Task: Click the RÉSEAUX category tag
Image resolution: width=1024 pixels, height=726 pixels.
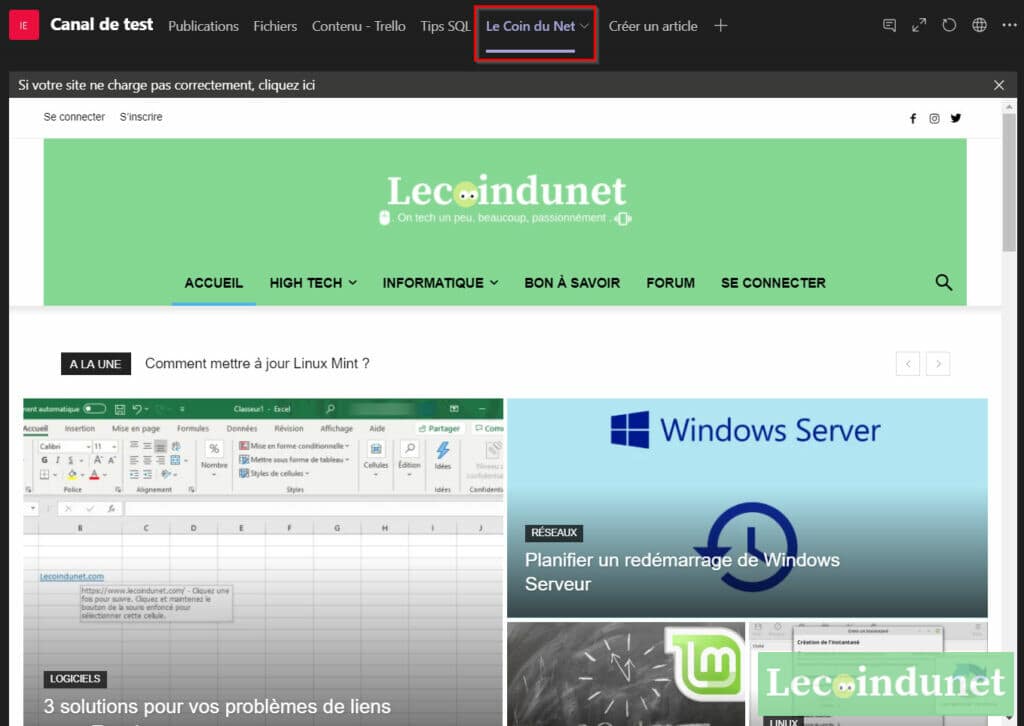Action: [554, 533]
